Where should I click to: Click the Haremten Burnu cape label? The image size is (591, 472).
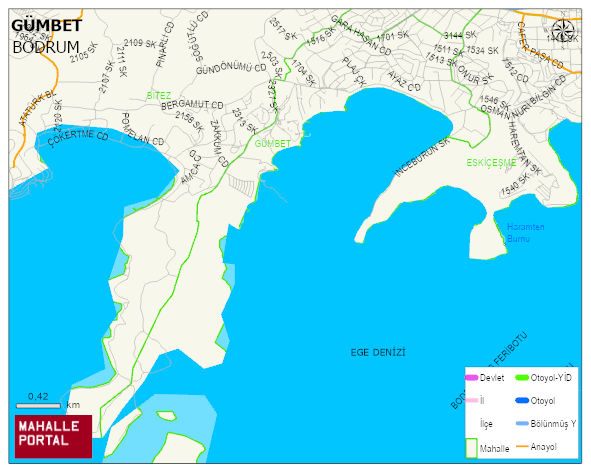click(525, 233)
